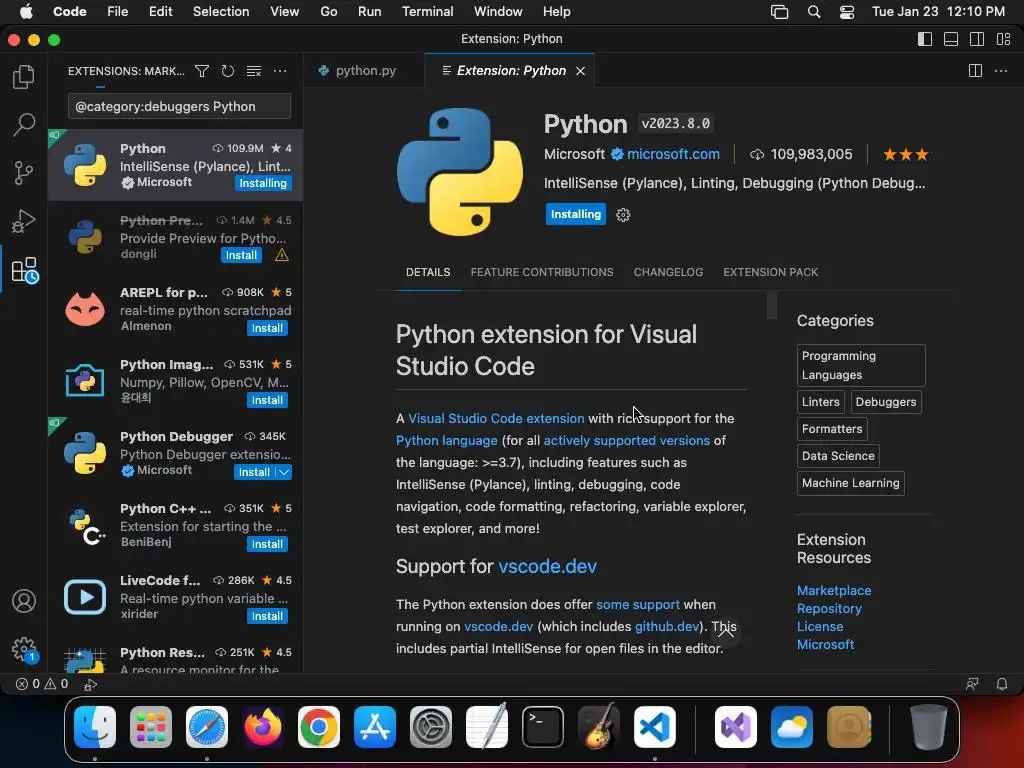Split the editor right
The height and width of the screenshot is (768, 1024).
click(975, 71)
